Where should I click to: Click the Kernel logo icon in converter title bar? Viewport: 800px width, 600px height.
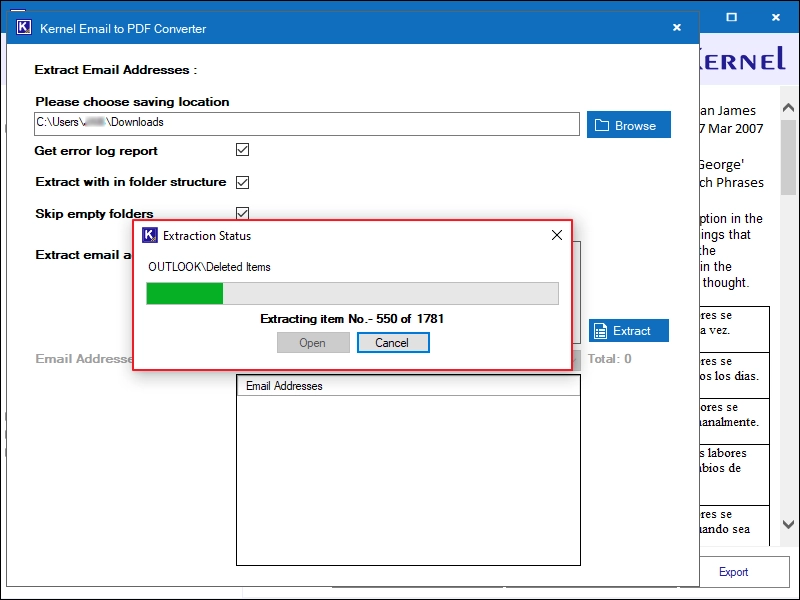point(24,27)
